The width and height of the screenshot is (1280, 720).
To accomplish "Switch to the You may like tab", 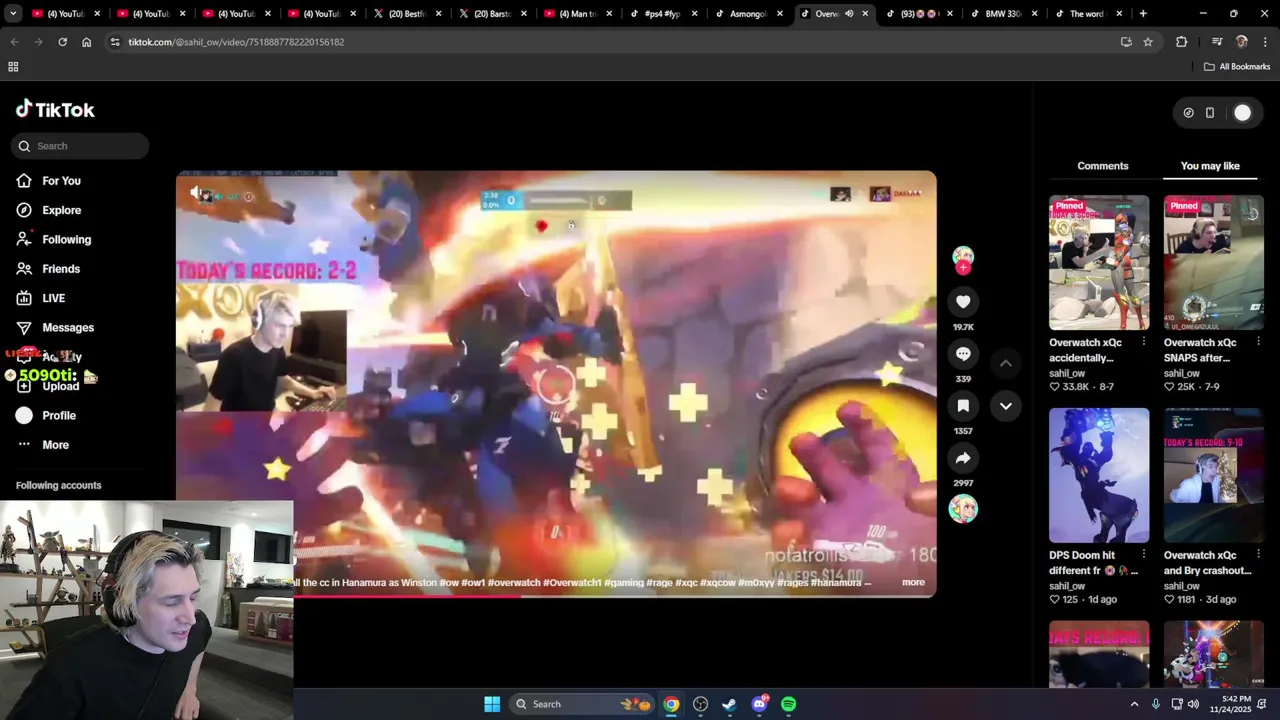I will tap(1210, 166).
